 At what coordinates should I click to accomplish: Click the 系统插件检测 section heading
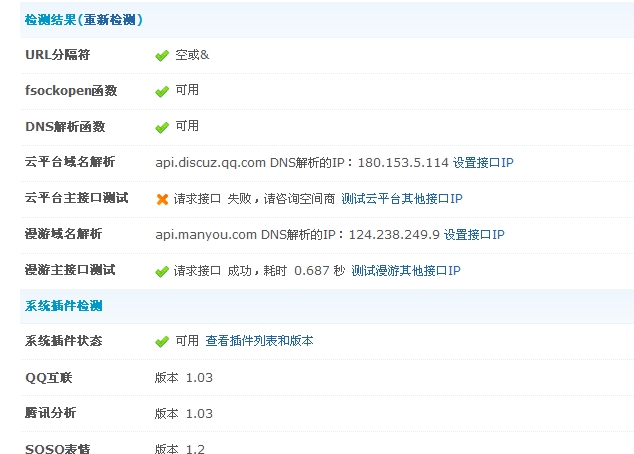(x=63, y=306)
